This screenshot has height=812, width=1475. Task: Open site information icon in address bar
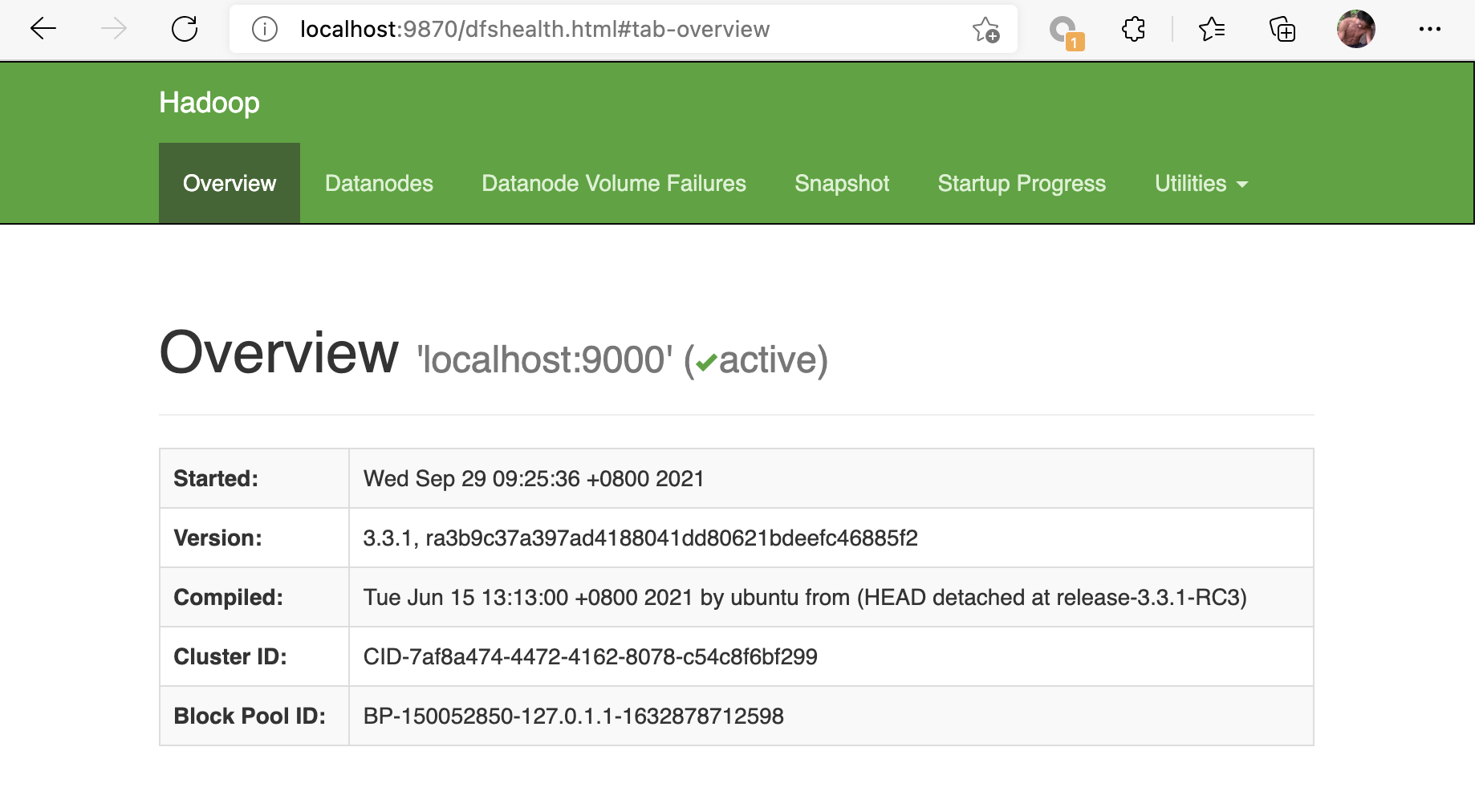point(264,30)
